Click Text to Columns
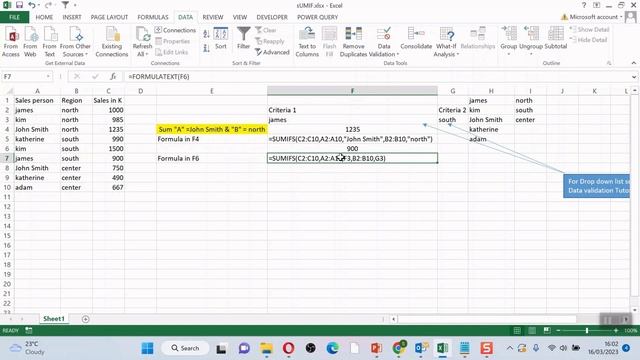 [x=307, y=42]
